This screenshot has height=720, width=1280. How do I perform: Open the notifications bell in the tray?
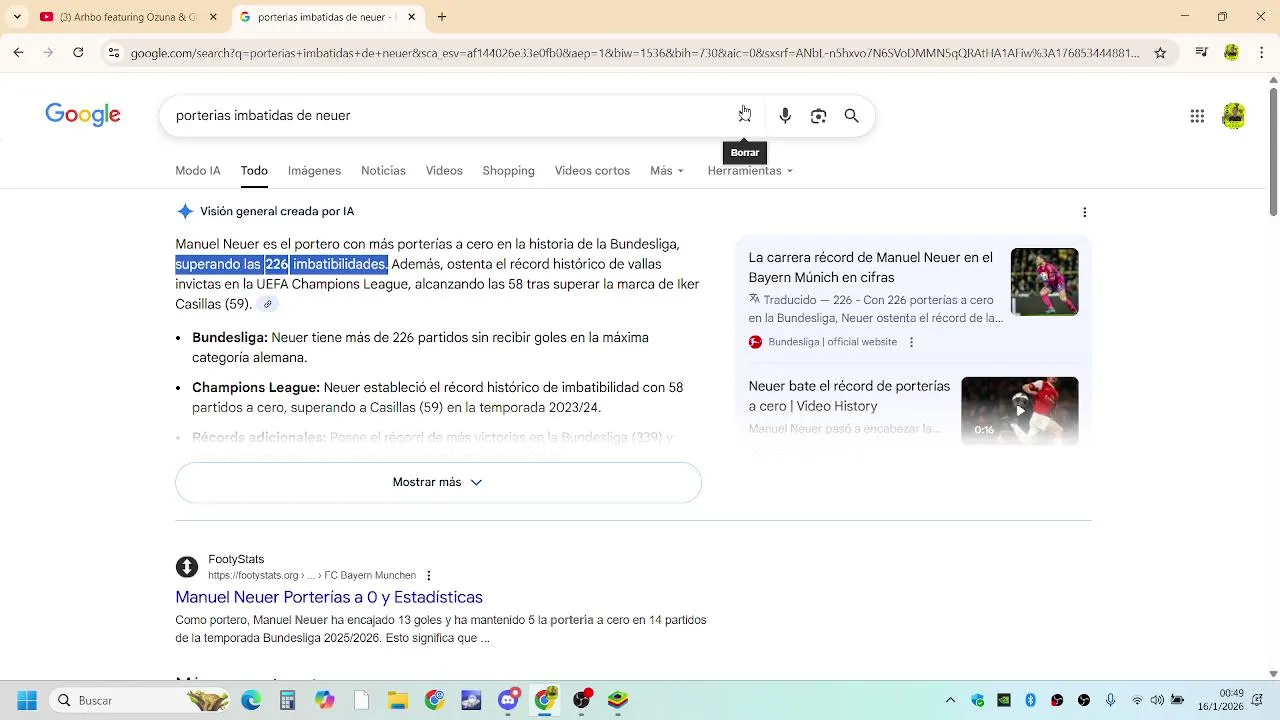tap(1257, 701)
